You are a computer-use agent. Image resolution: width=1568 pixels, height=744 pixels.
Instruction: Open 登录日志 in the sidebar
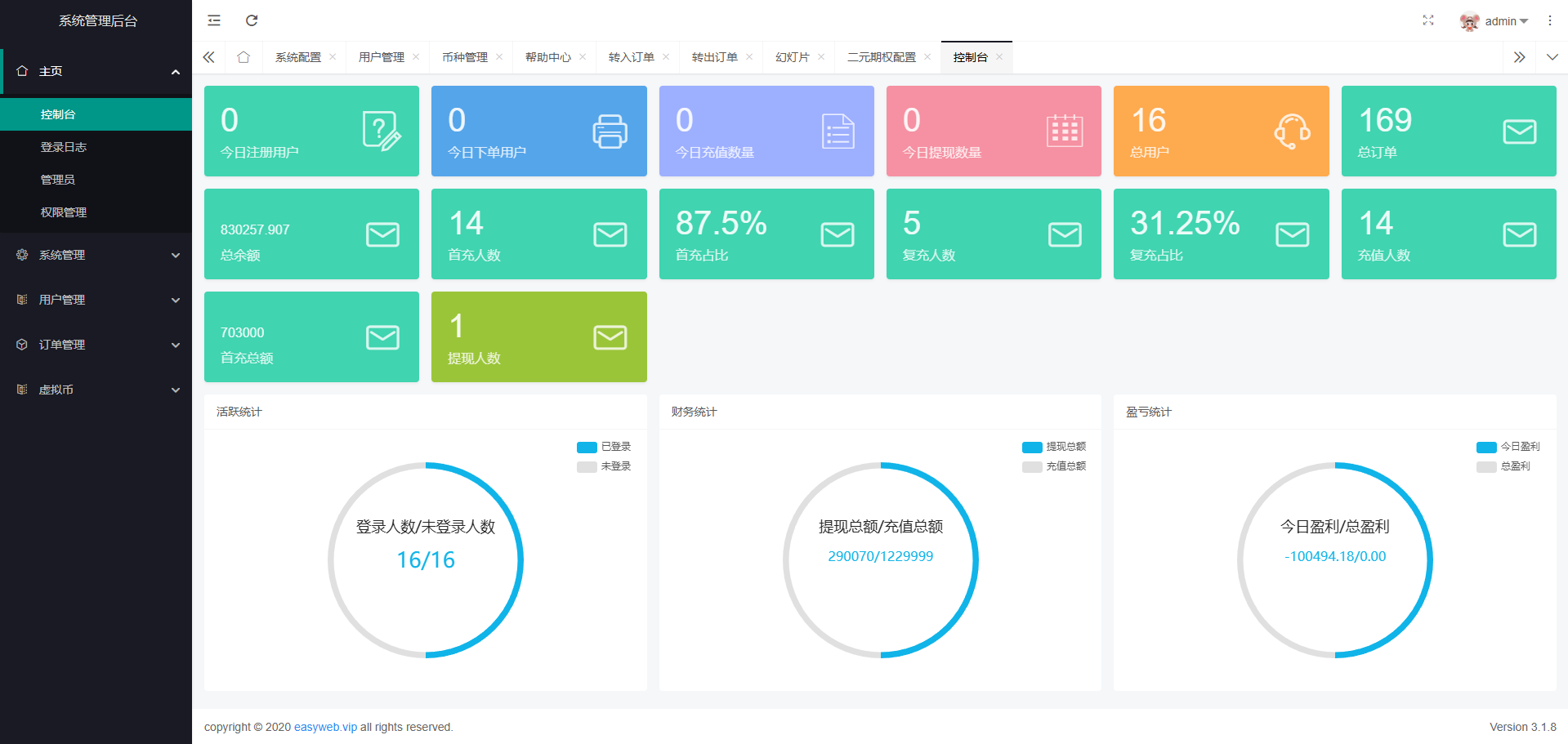click(x=64, y=147)
